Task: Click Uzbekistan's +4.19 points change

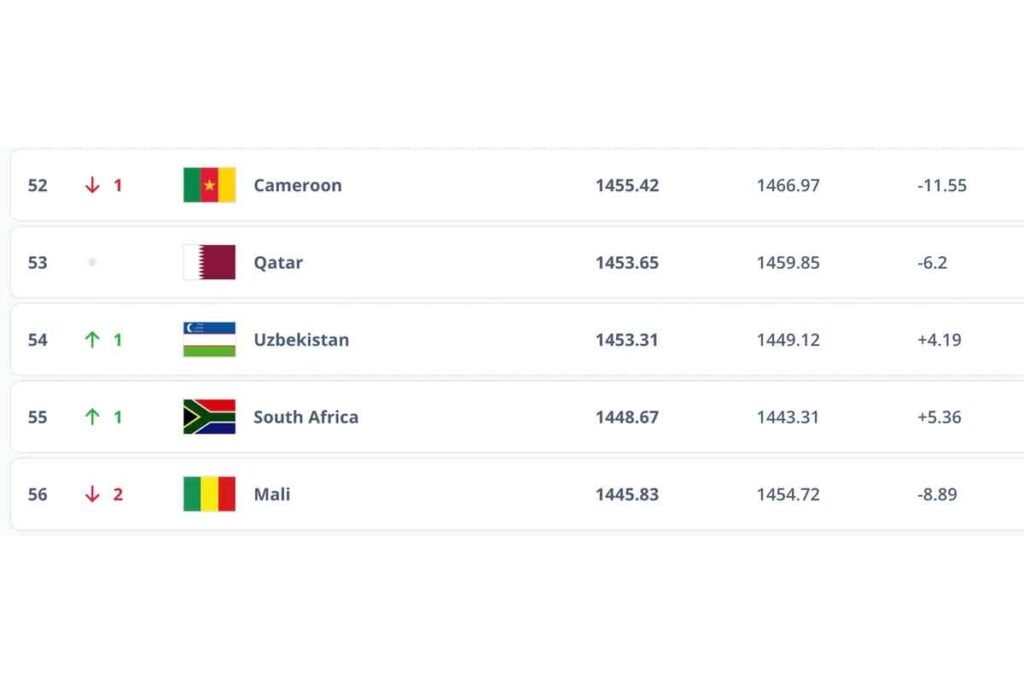Action: click(x=939, y=340)
